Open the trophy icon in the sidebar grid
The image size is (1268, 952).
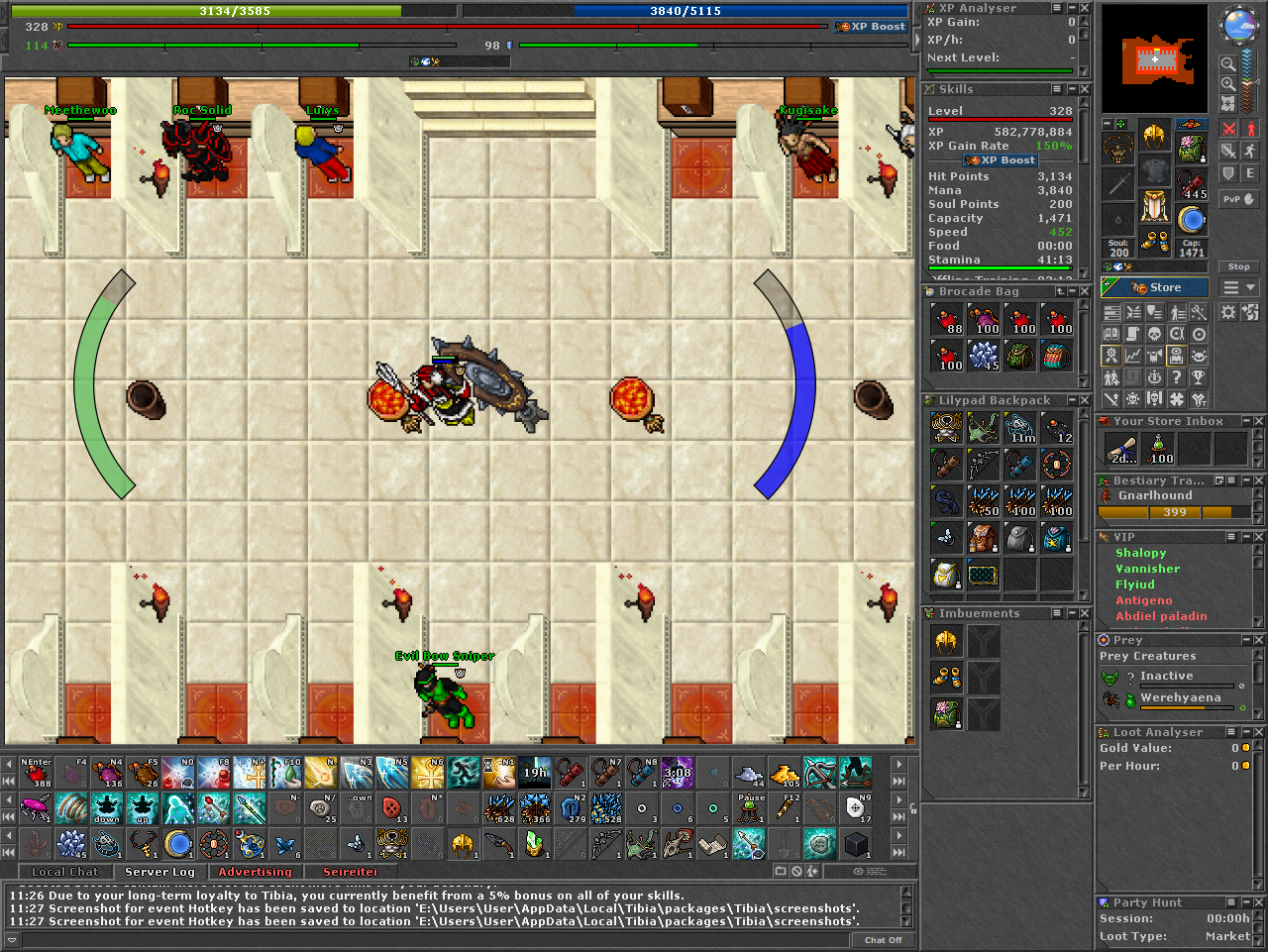tap(1199, 377)
